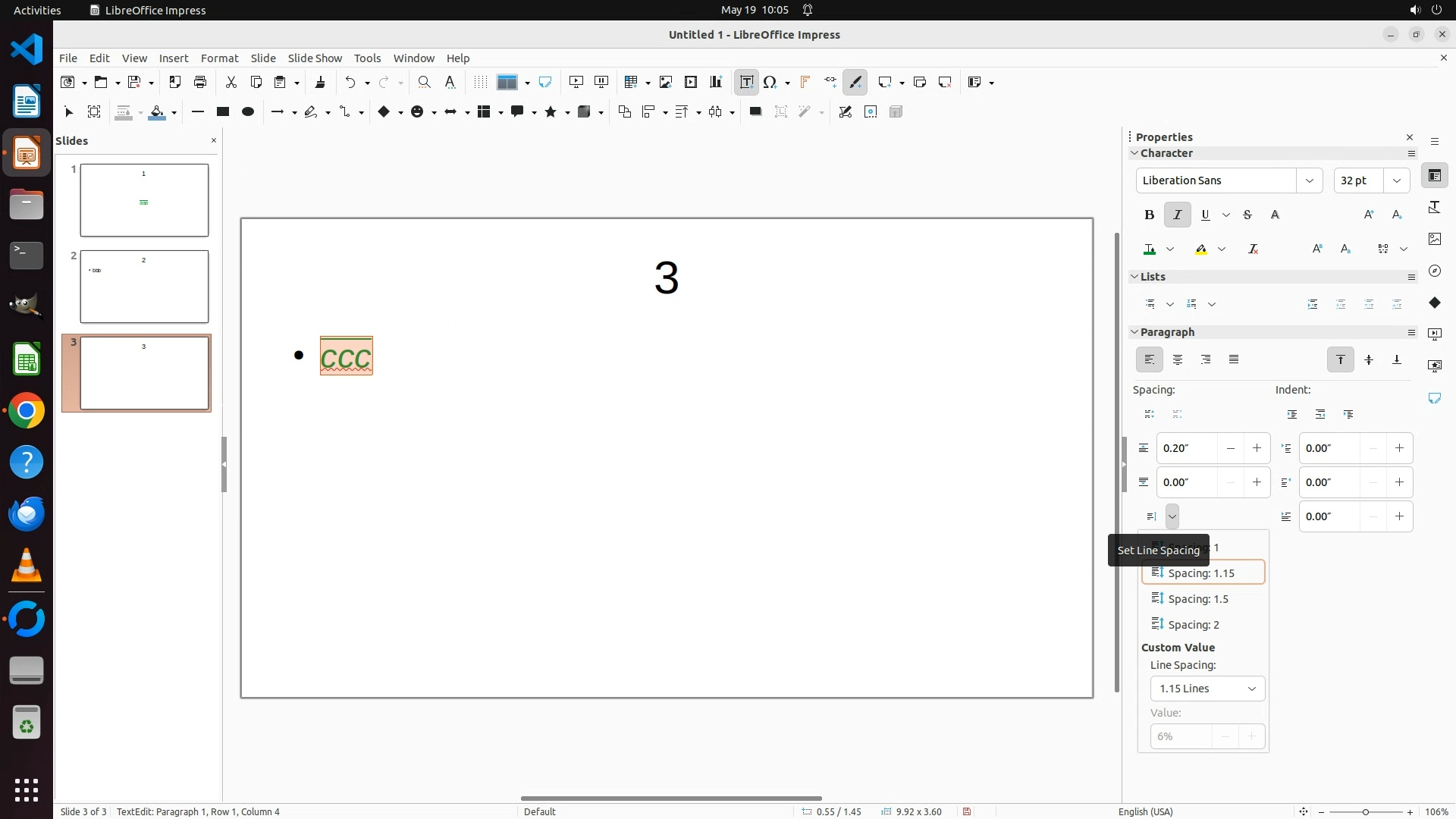Click the Insert Special Character icon
Screen dimensions: 1456x819
(770, 83)
